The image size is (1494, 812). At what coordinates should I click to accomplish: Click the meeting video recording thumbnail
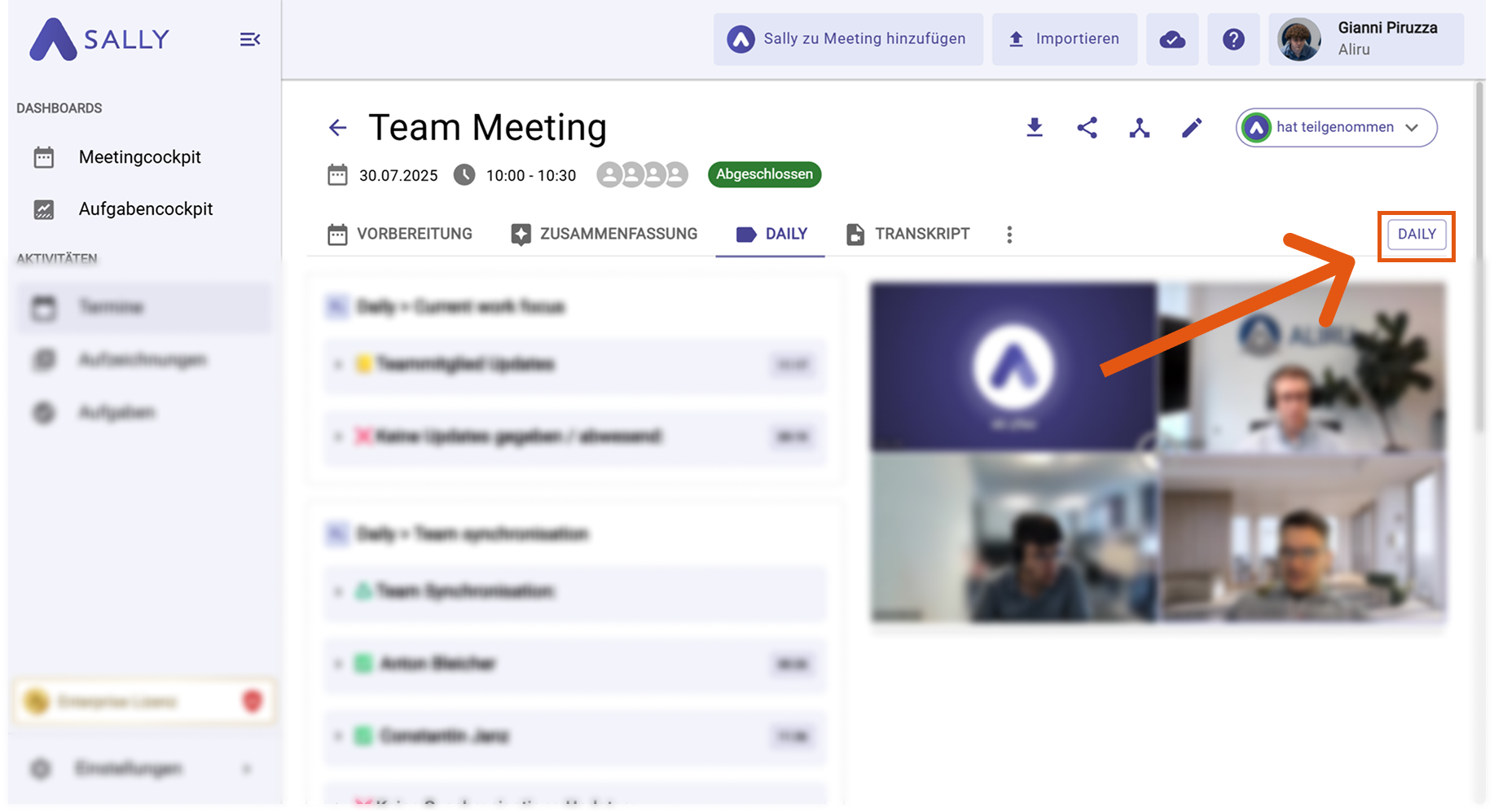coord(1158,453)
